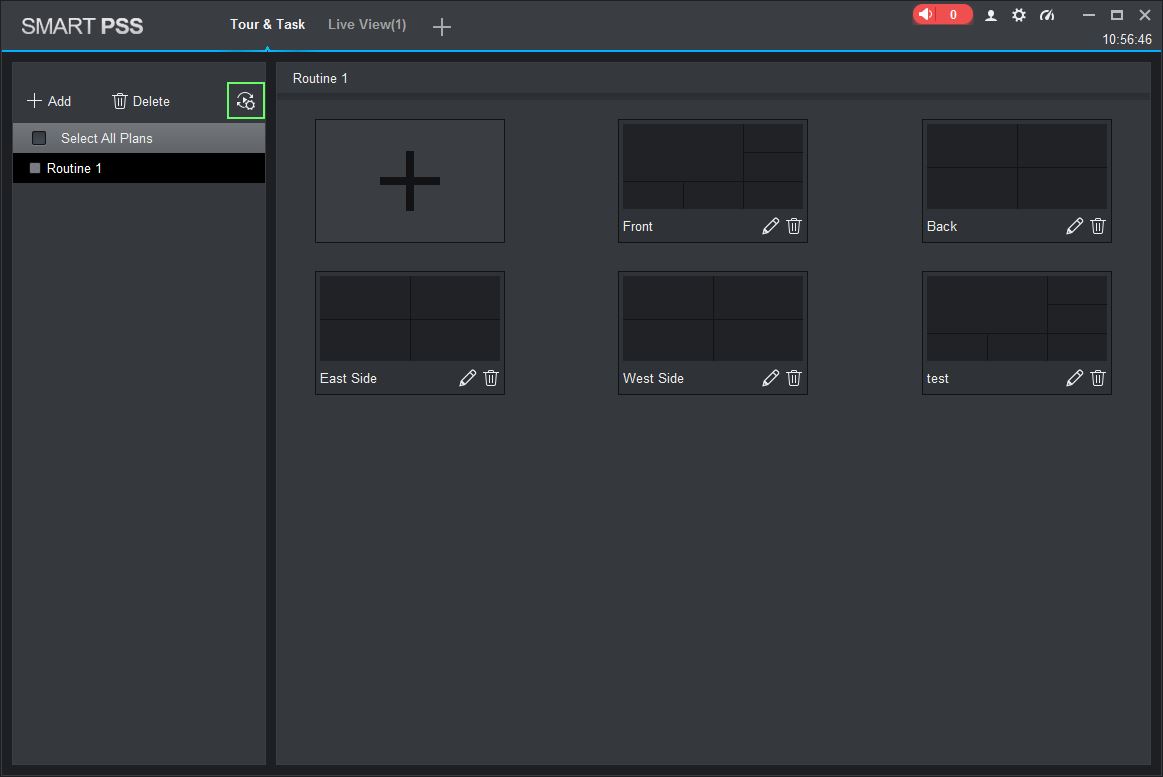Edit the West Side task
The image size is (1163, 777).
[770, 378]
